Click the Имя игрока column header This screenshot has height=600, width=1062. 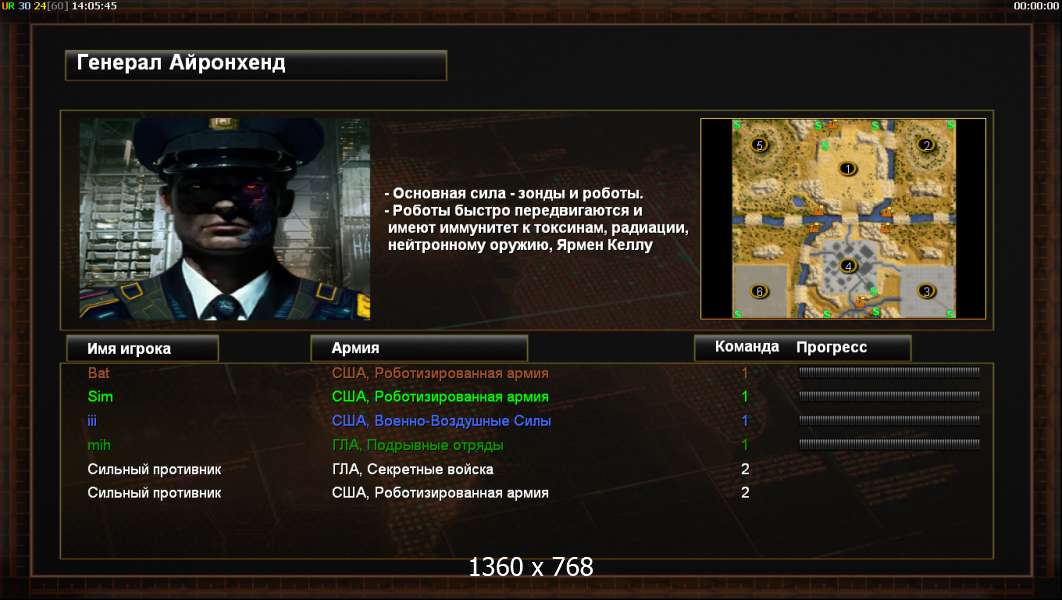[142, 349]
